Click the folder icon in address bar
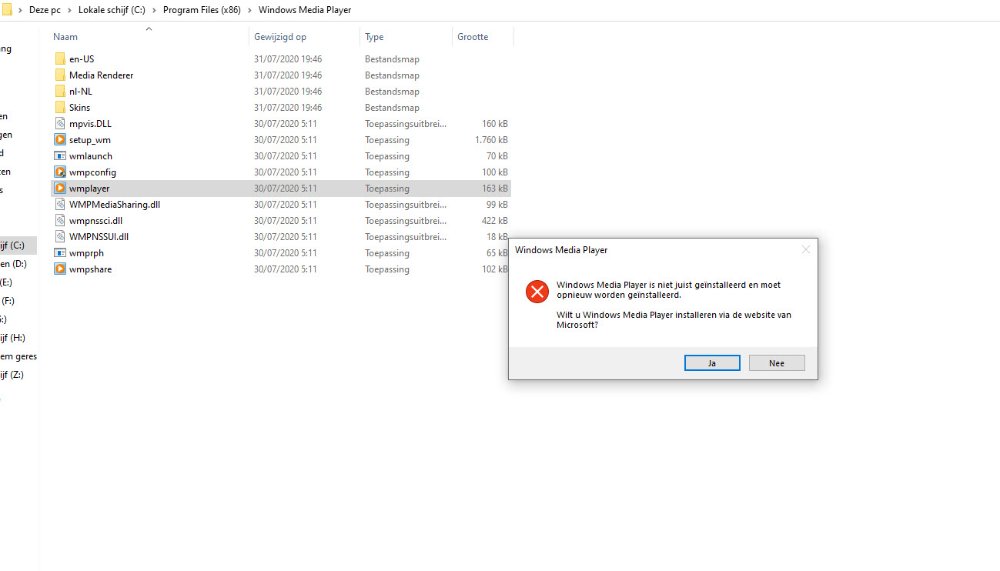 click(6, 10)
